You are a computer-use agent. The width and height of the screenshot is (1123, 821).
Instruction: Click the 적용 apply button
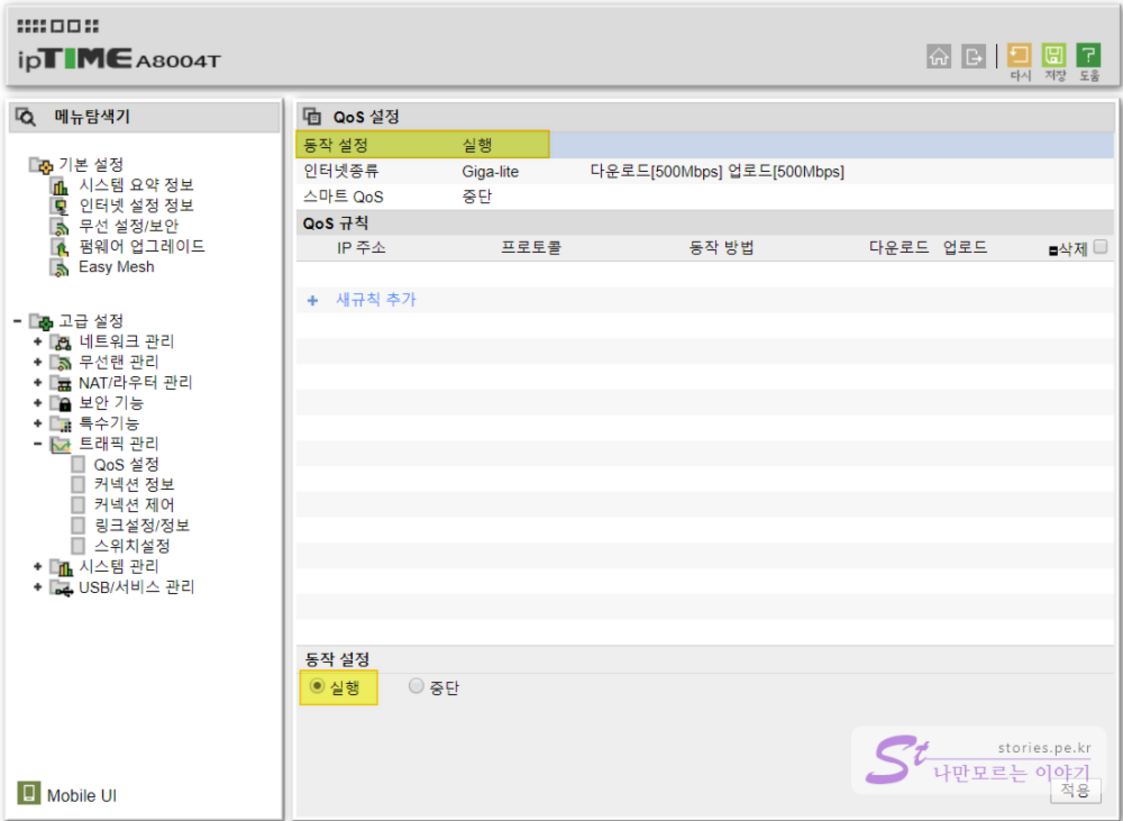(1075, 790)
